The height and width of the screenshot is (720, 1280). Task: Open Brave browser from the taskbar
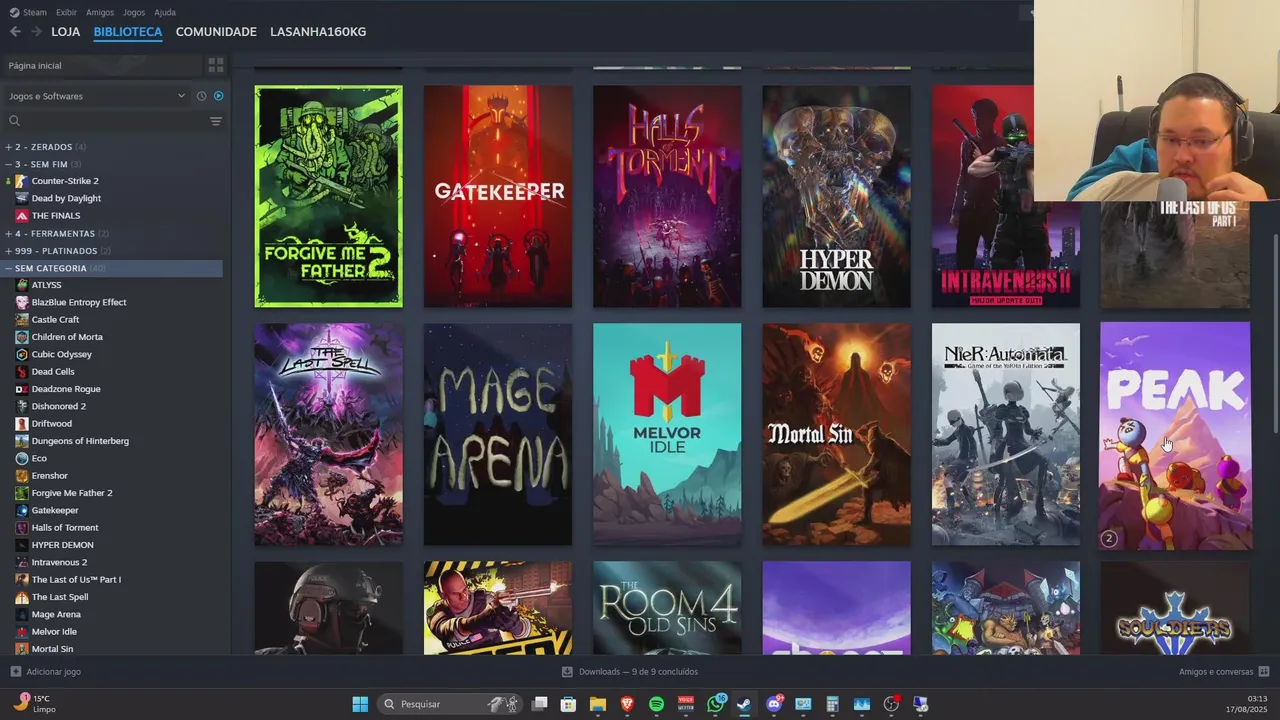pos(627,704)
